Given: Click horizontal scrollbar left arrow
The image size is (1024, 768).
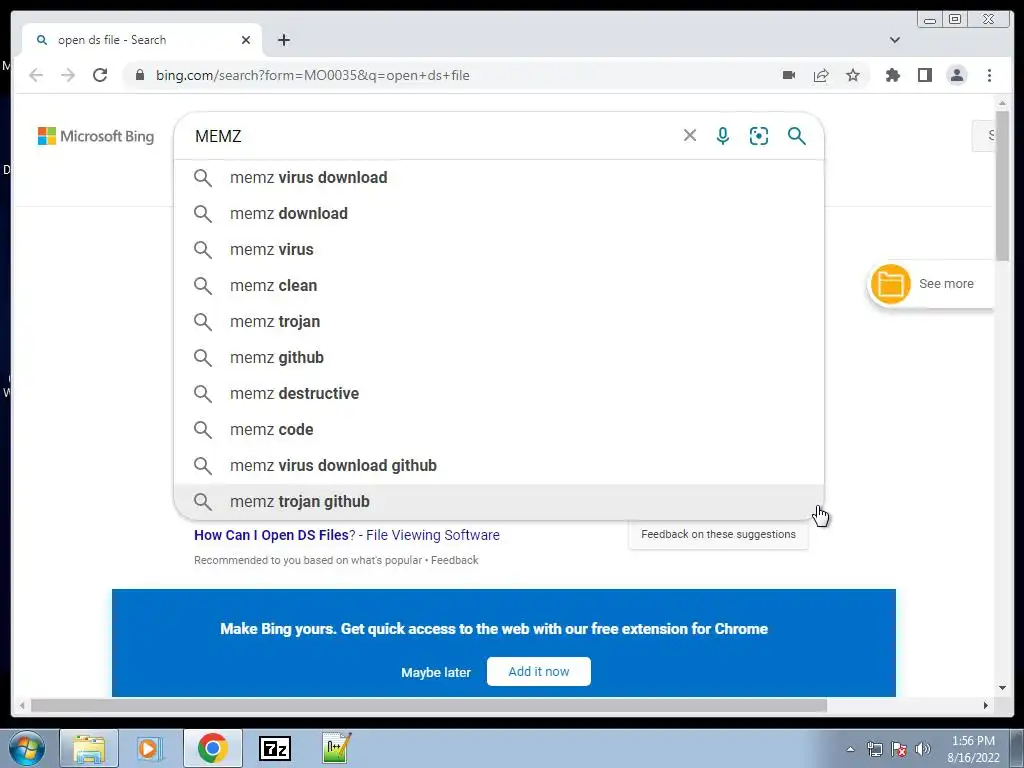Looking at the screenshot, I should click(x=22, y=705).
